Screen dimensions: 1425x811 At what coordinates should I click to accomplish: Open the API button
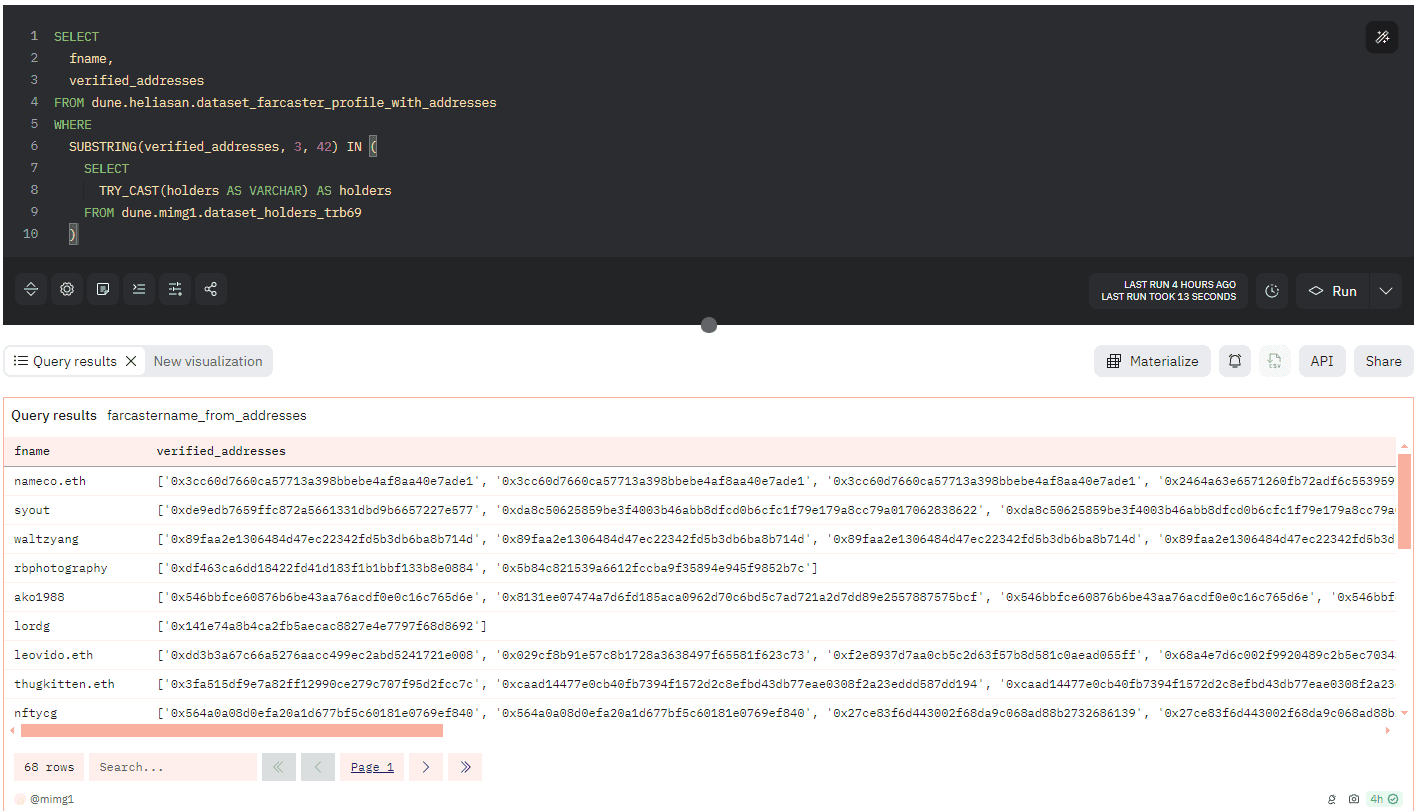pos(1322,361)
